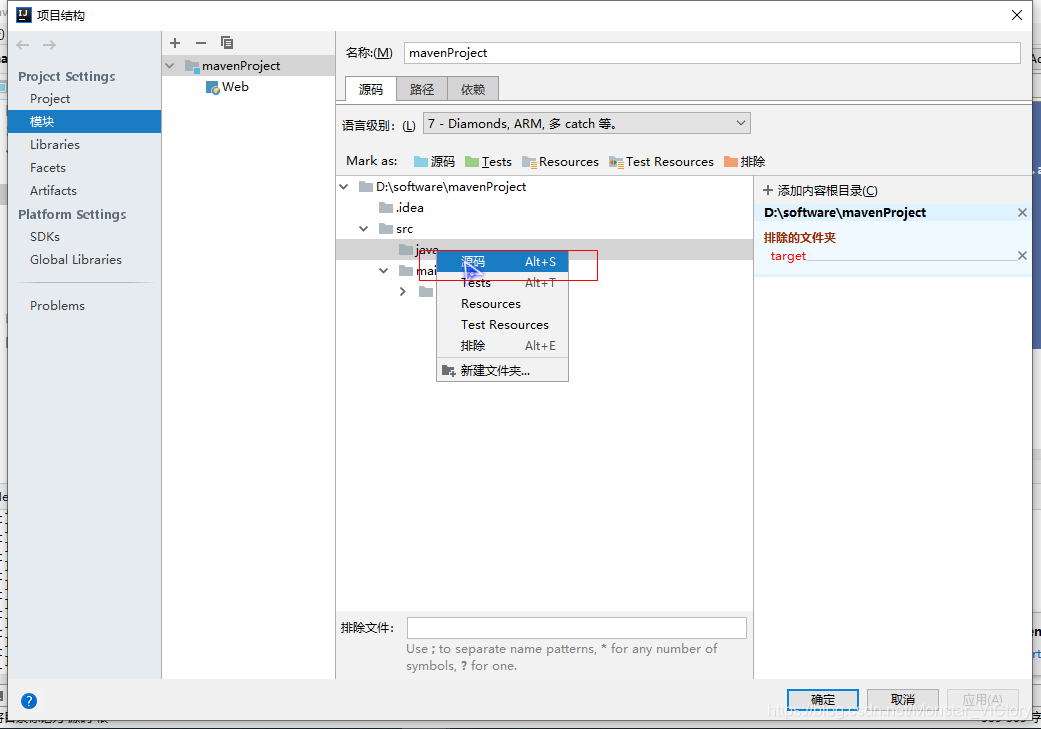Open Project settings item
Viewport: 1041px width, 729px height.
click(50, 99)
